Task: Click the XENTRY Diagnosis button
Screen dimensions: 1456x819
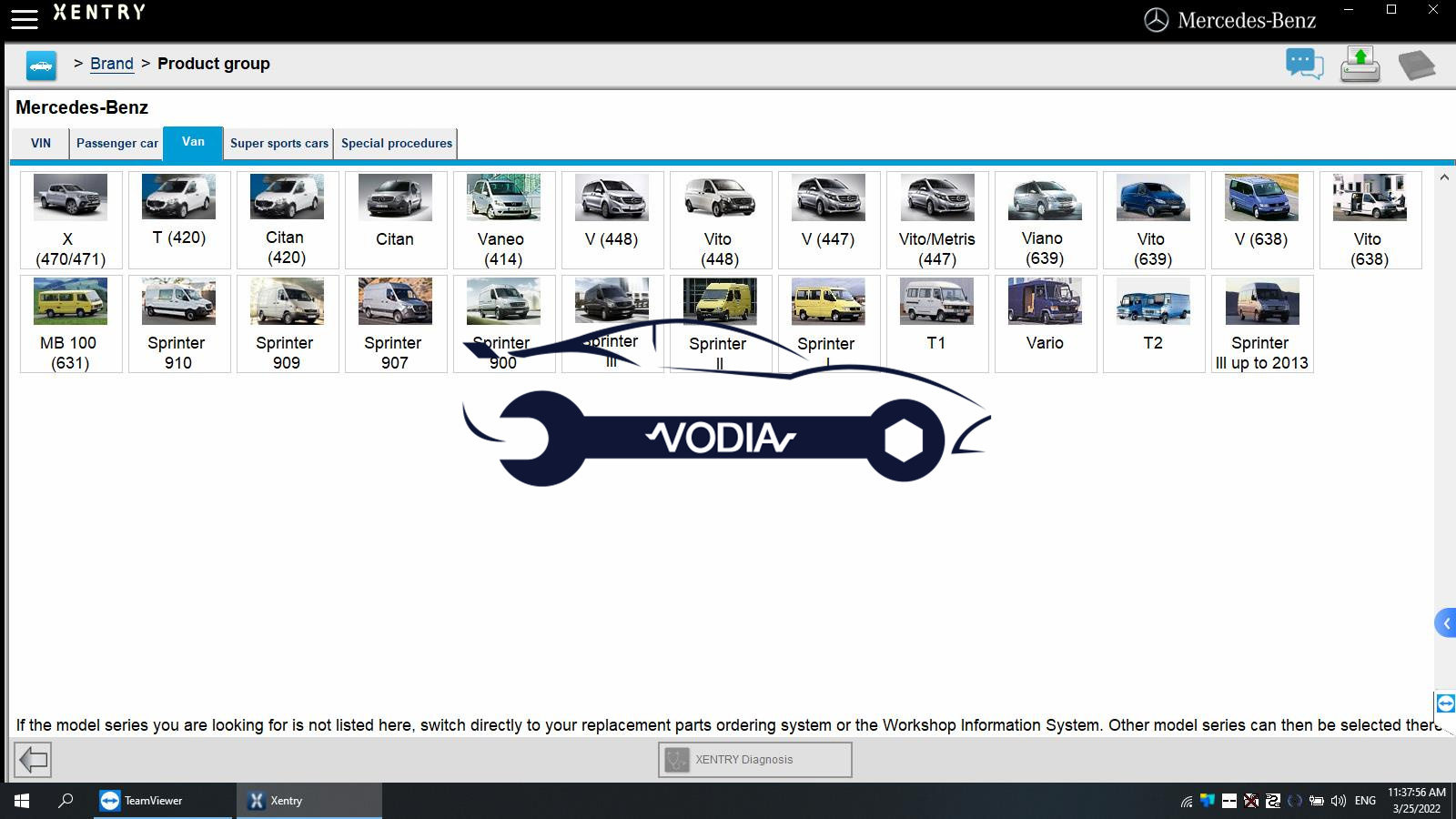Action: tap(755, 760)
